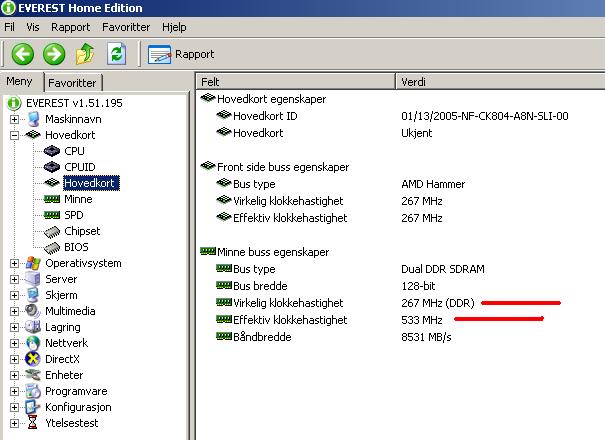This screenshot has width=605, height=440.
Task: Open the Fil menu
Action: tap(9, 27)
